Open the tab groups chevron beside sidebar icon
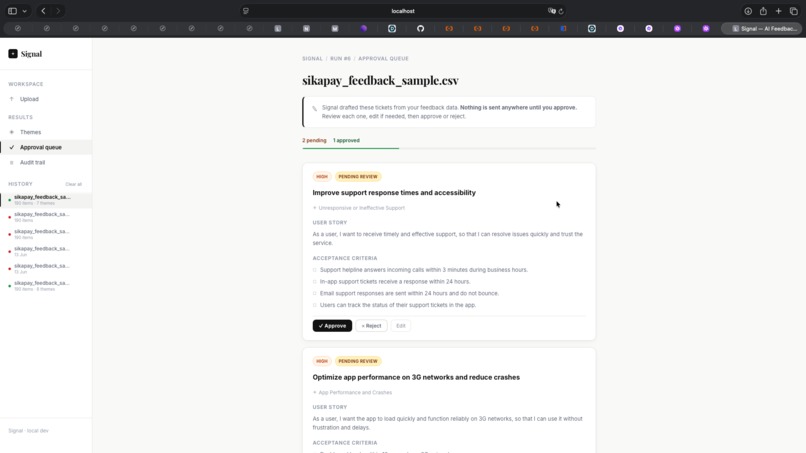 (24, 11)
